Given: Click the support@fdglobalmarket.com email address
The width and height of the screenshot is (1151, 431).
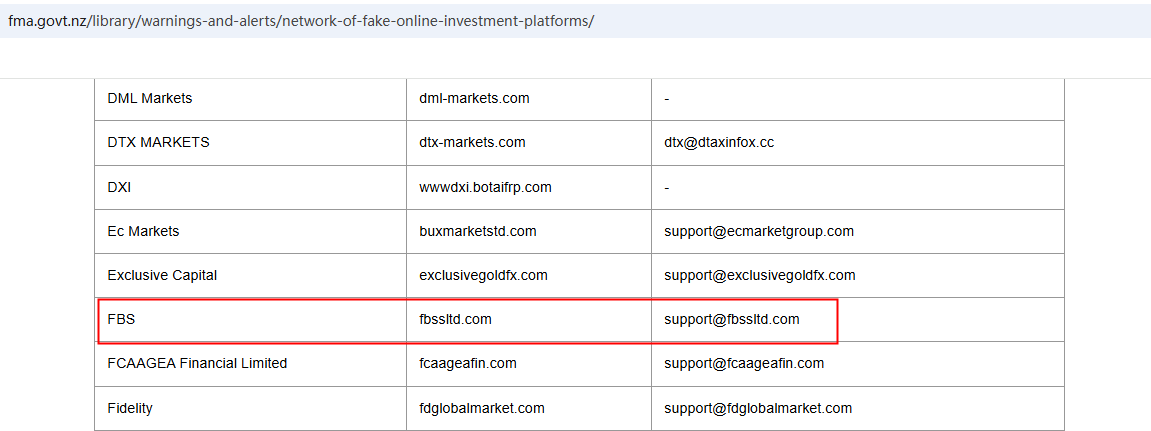Looking at the screenshot, I should (758, 408).
